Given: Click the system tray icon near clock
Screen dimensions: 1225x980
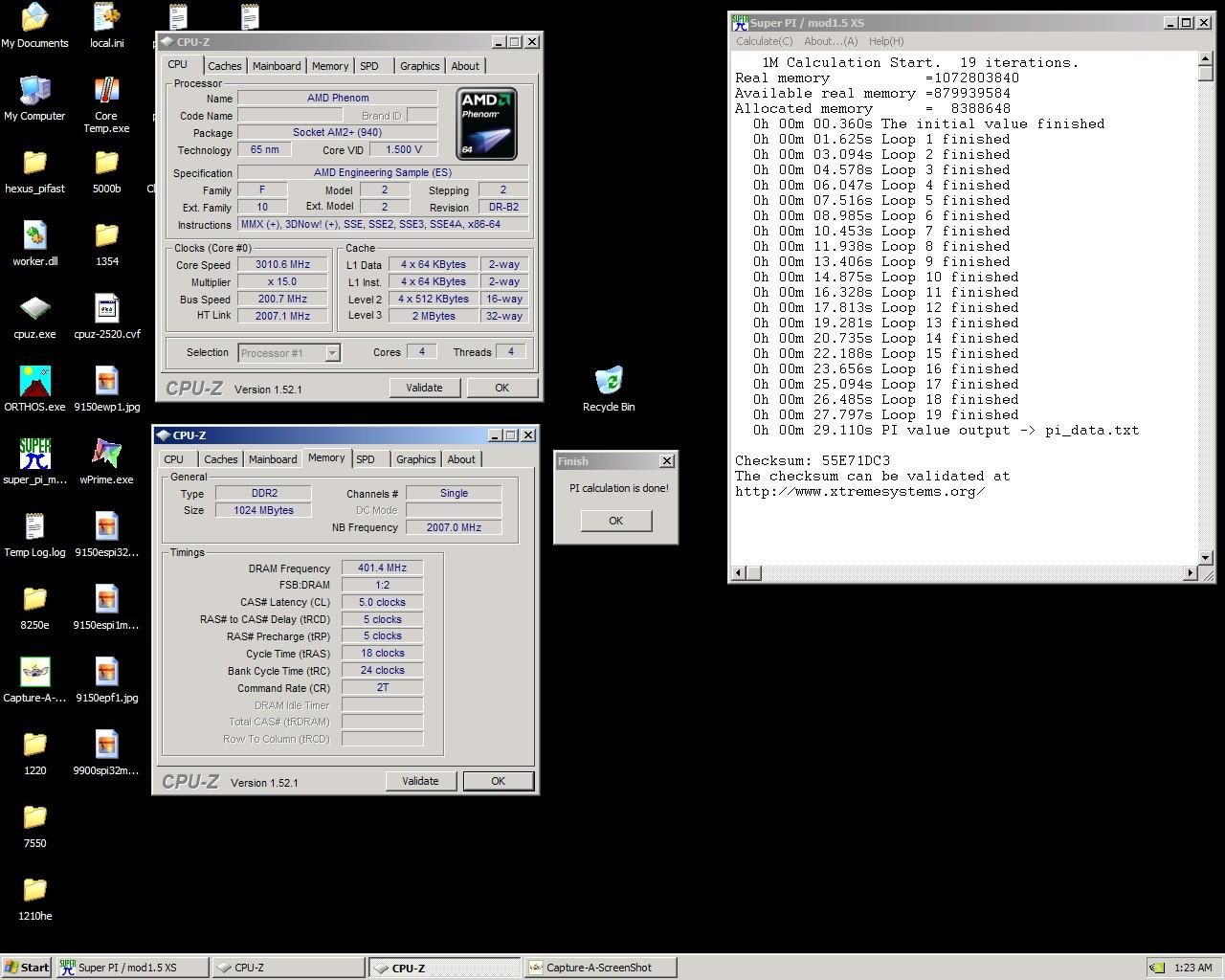Looking at the screenshot, I should click(1157, 968).
